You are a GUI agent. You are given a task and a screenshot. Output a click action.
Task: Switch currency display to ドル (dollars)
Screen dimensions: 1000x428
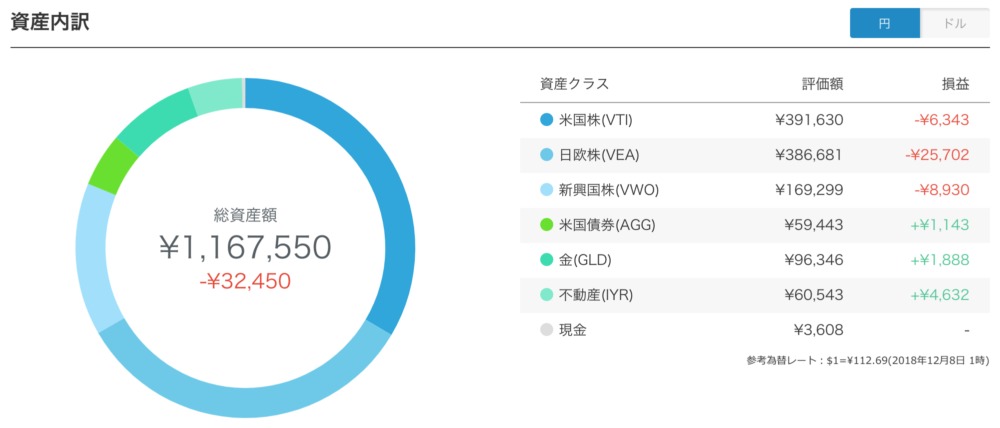(955, 24)
